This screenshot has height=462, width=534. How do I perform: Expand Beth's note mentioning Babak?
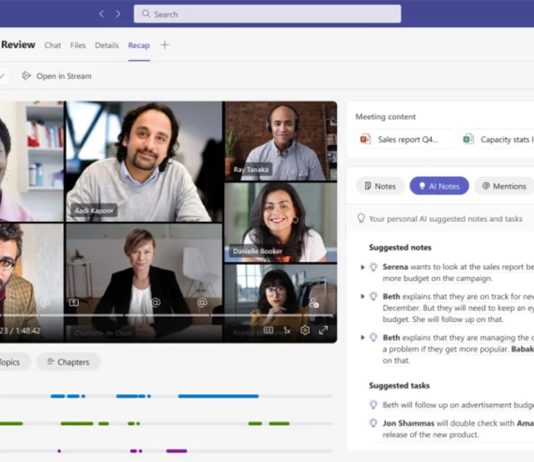[x=363, y=338]
